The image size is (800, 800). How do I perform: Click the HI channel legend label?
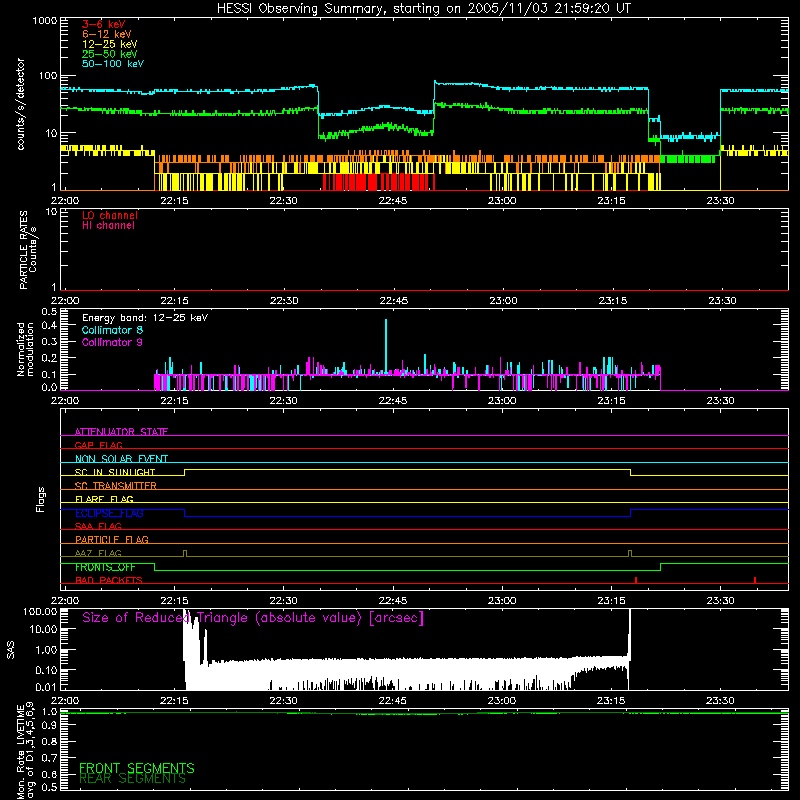click(x=108, y=226)
